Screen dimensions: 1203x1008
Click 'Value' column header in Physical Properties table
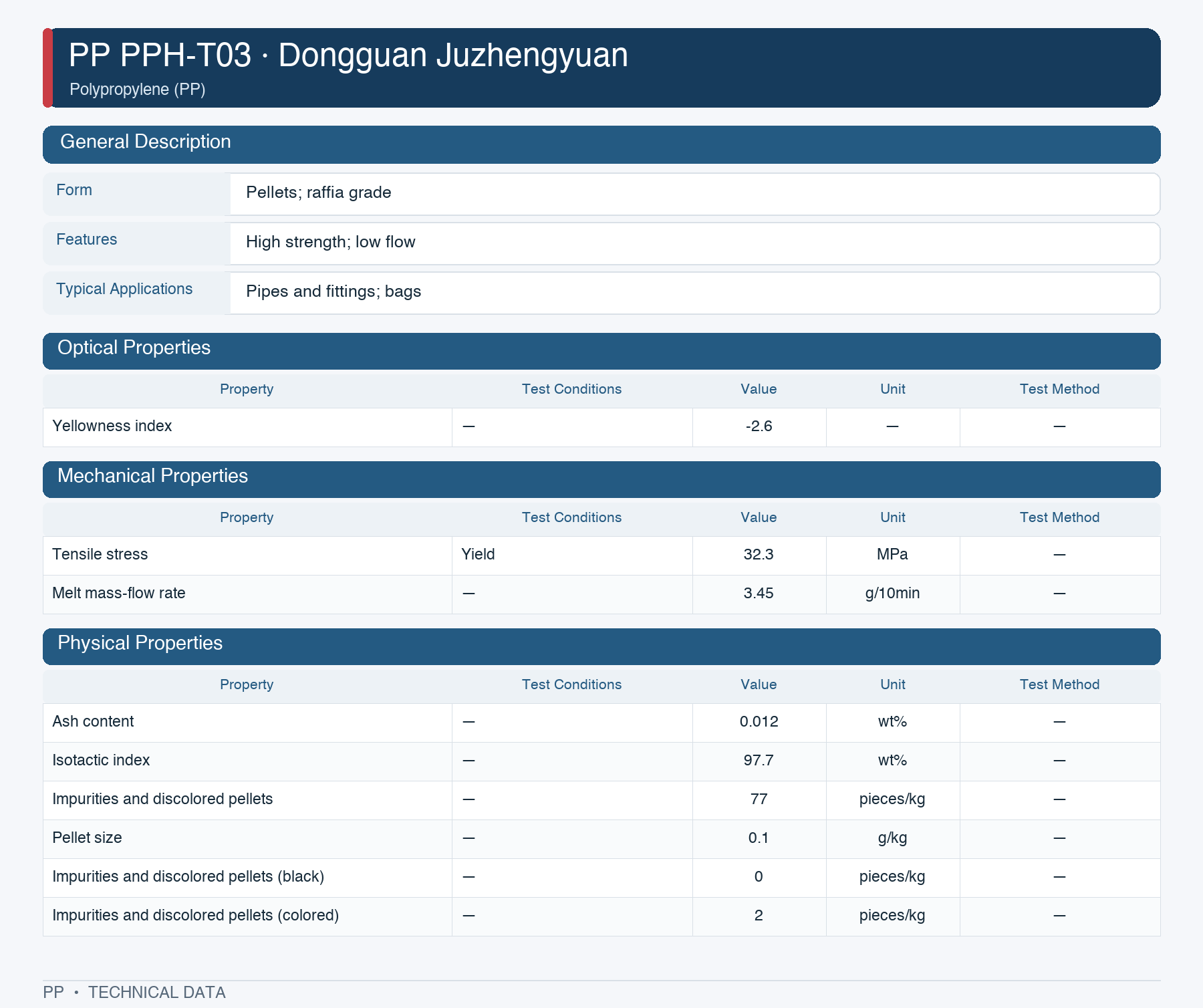click(x=759, y=684)
